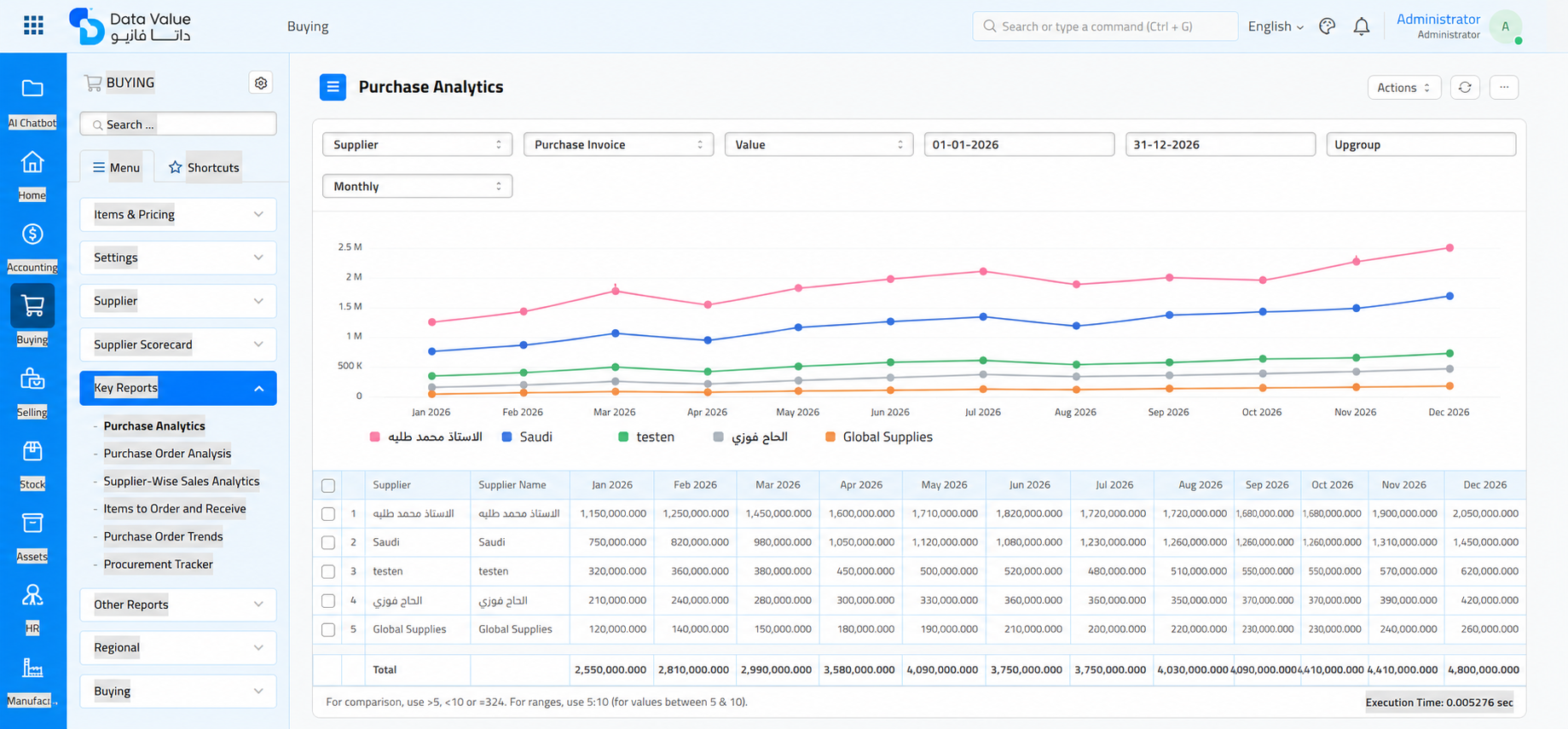
Task: Open the apps grid launcher icon
Action: 33,26
